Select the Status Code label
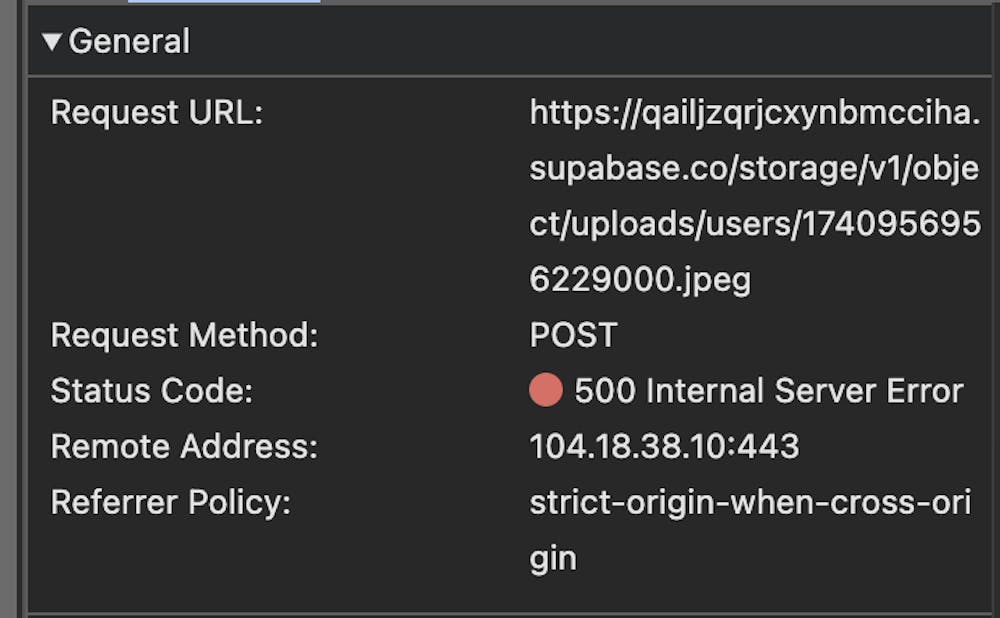 pos(152,390)
